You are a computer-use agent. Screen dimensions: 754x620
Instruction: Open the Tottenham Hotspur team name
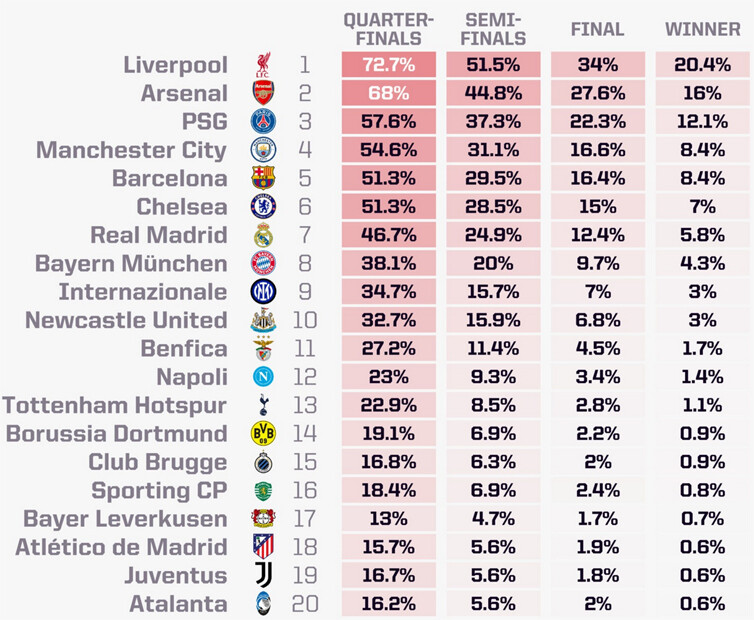(x=114, y=405)
